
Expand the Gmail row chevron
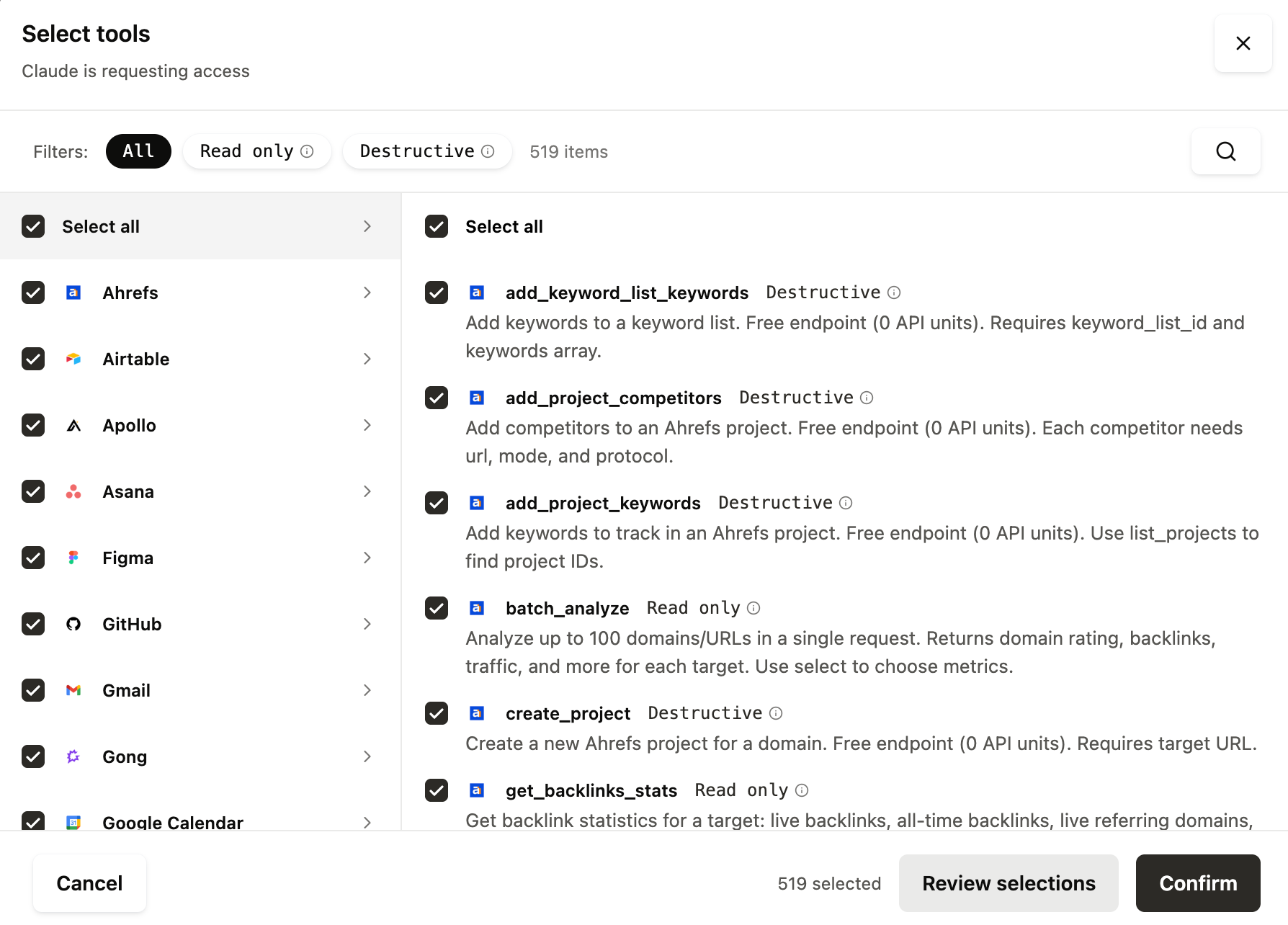[367, 690]
